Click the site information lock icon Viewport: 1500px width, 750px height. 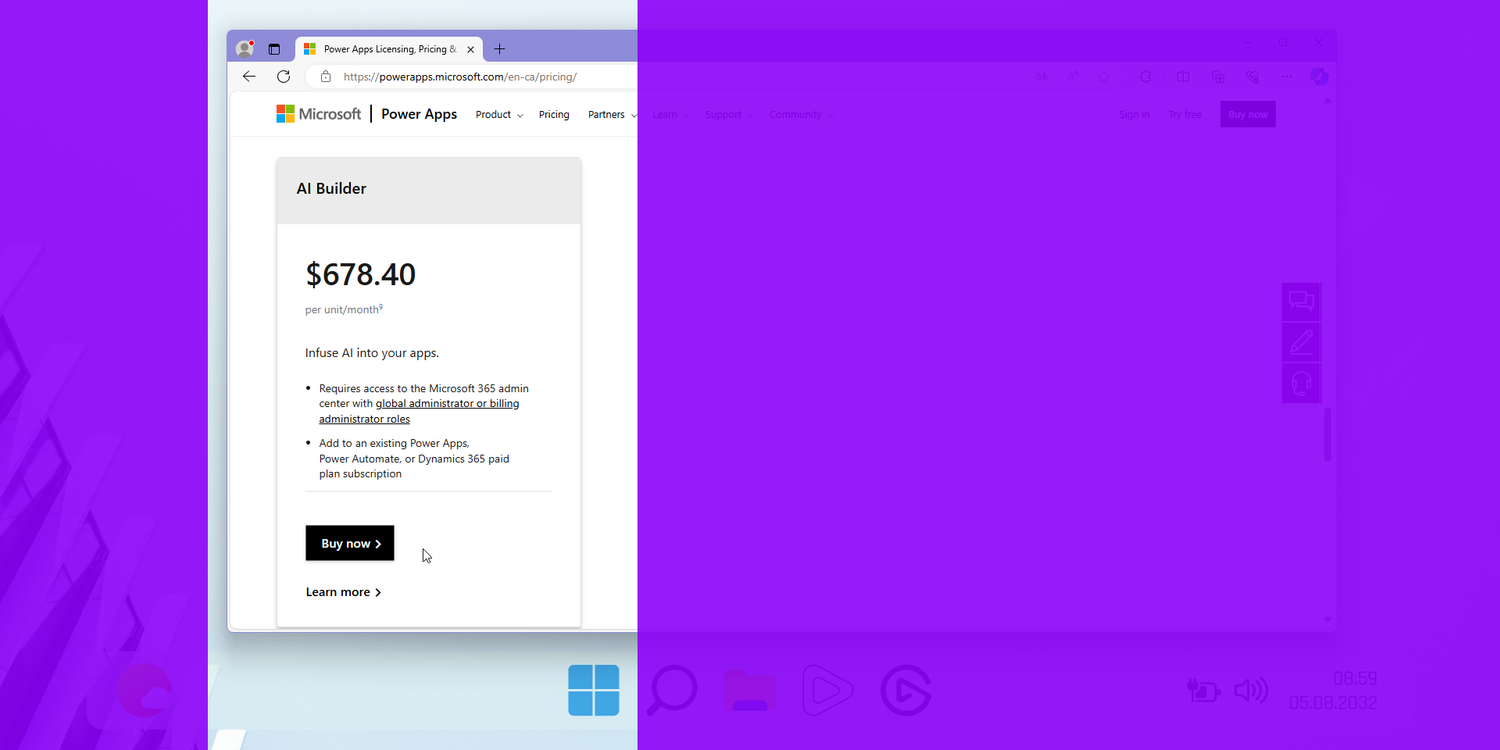(325, 77)
